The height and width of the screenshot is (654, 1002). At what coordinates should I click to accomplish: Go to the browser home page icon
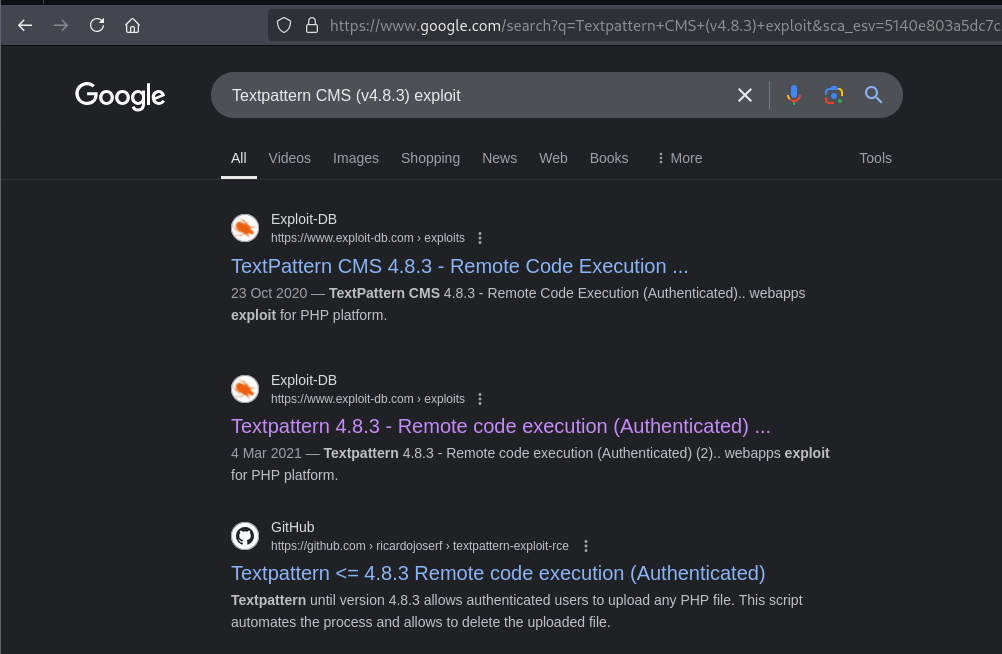pyautogui.click(x=132, y=25)
